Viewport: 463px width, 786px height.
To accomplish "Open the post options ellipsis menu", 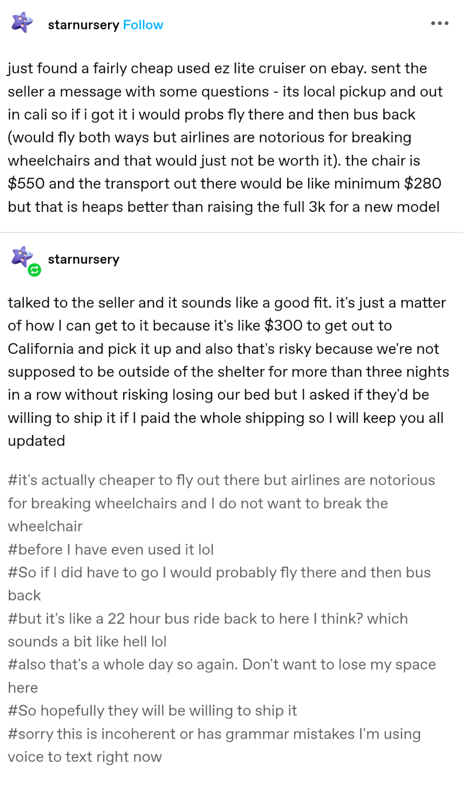I will [439, 24].
